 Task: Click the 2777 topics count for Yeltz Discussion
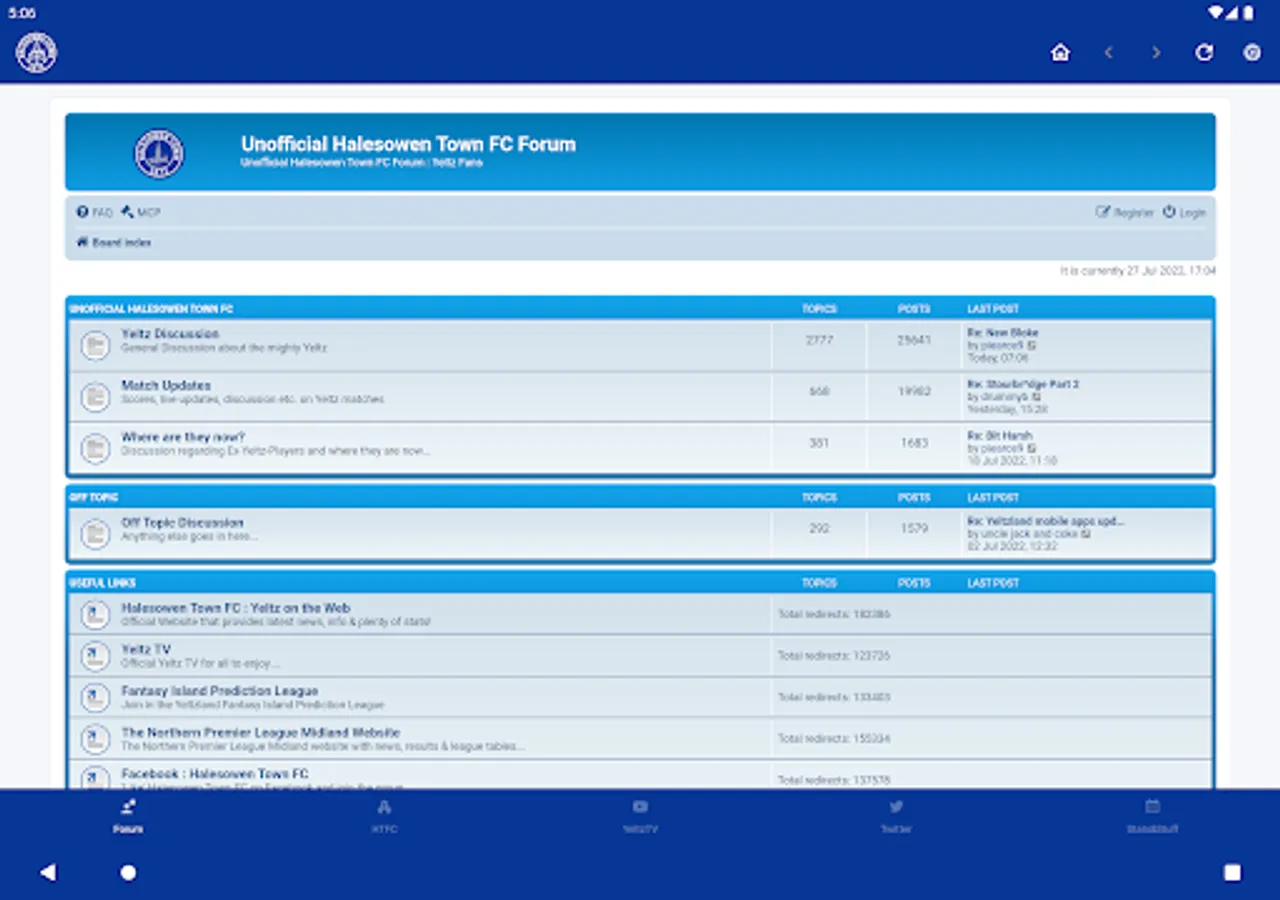pos(819,340)
